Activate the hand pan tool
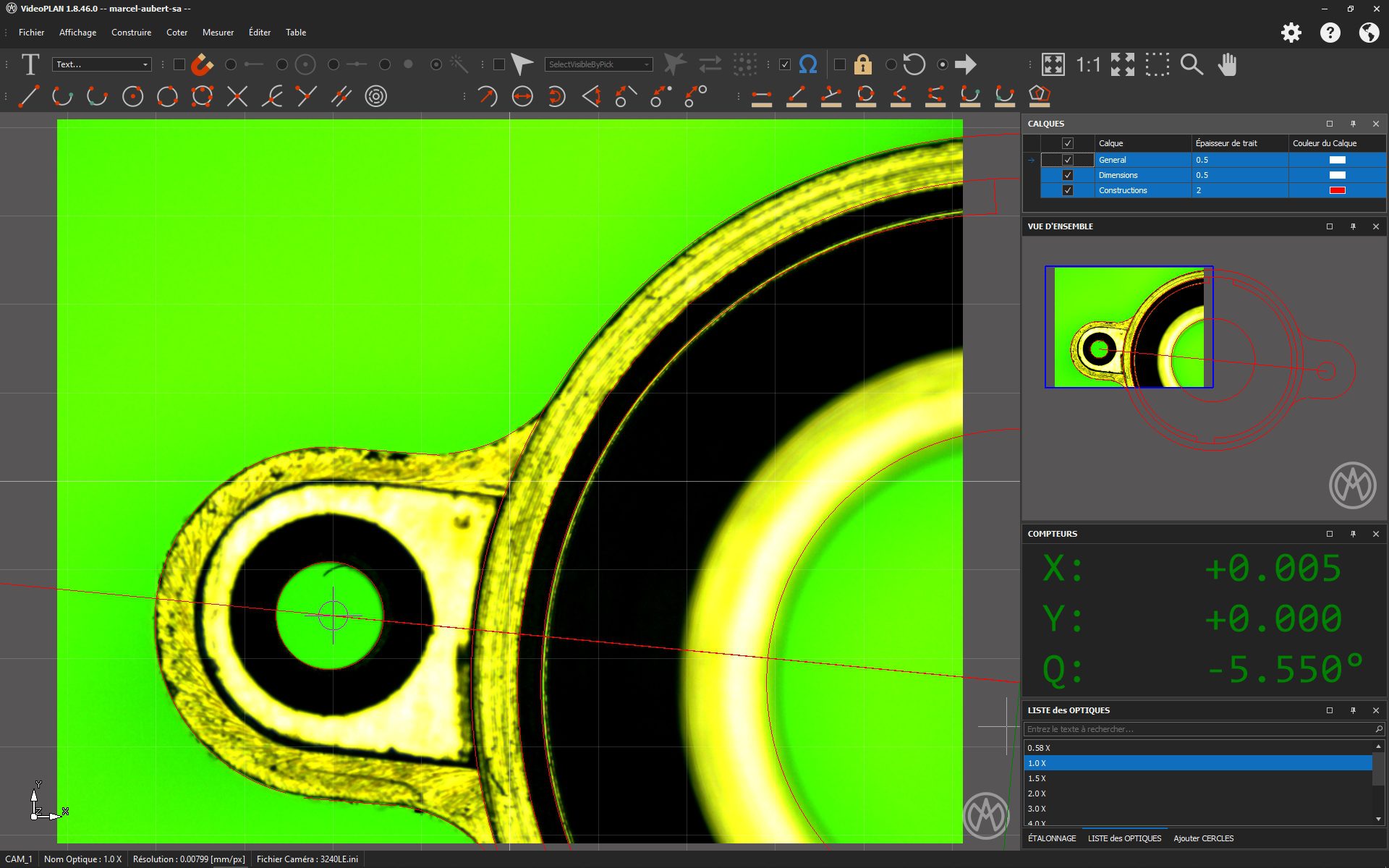 [x=1227, y=64]
